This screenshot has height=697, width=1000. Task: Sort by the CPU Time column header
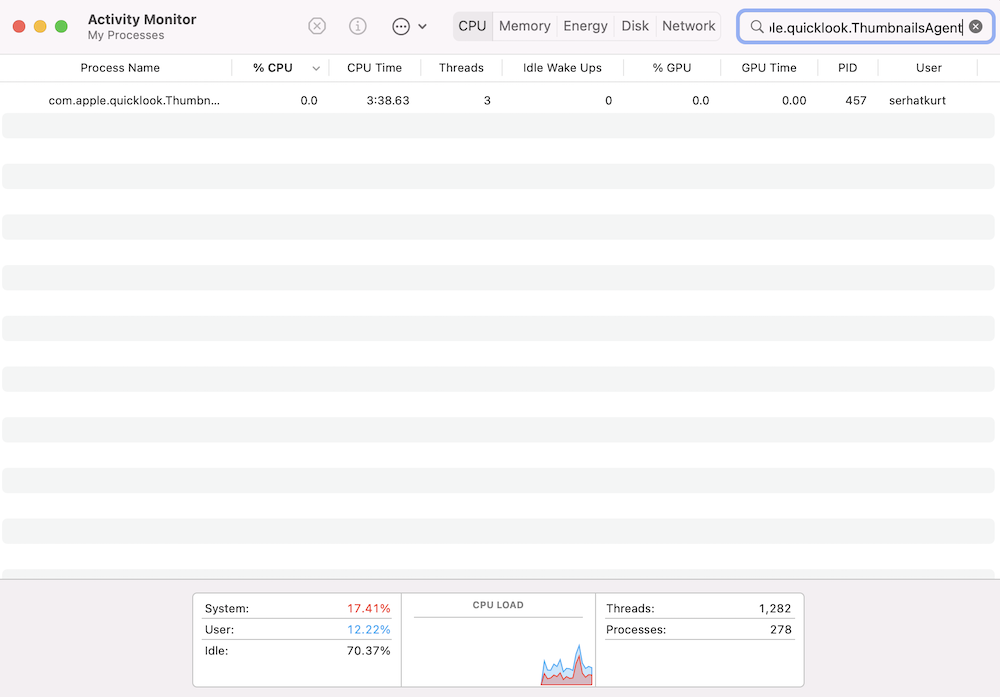(374, 68)
